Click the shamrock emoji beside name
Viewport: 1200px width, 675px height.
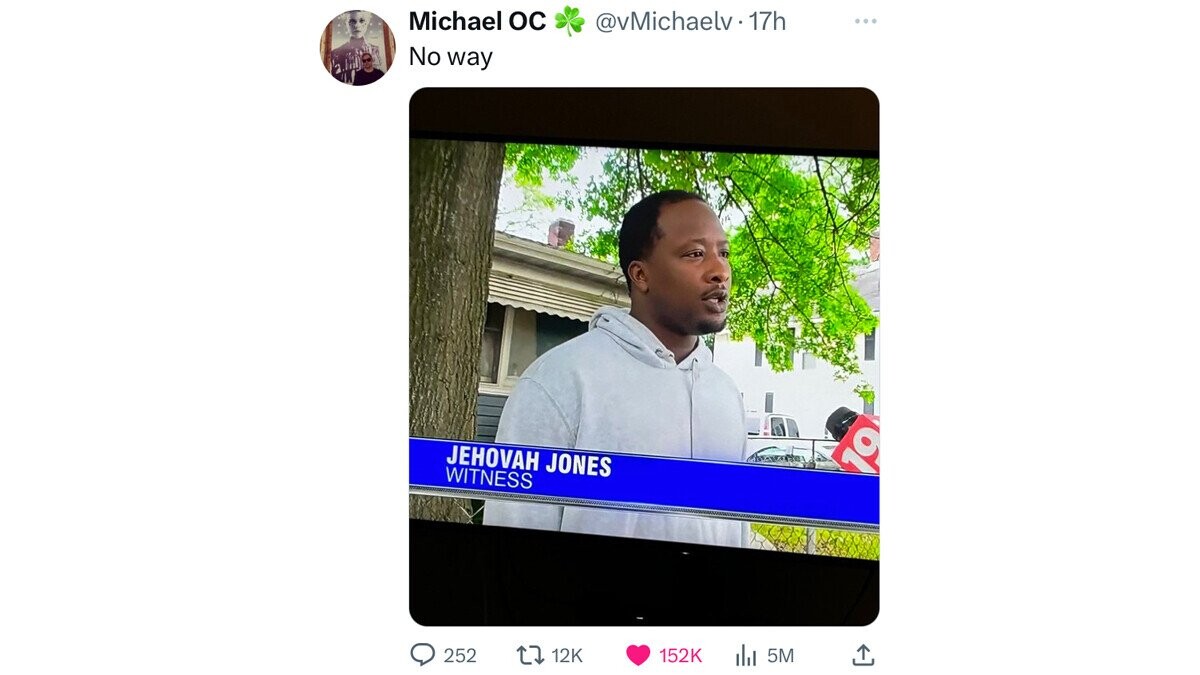click(x=569, y=21)
